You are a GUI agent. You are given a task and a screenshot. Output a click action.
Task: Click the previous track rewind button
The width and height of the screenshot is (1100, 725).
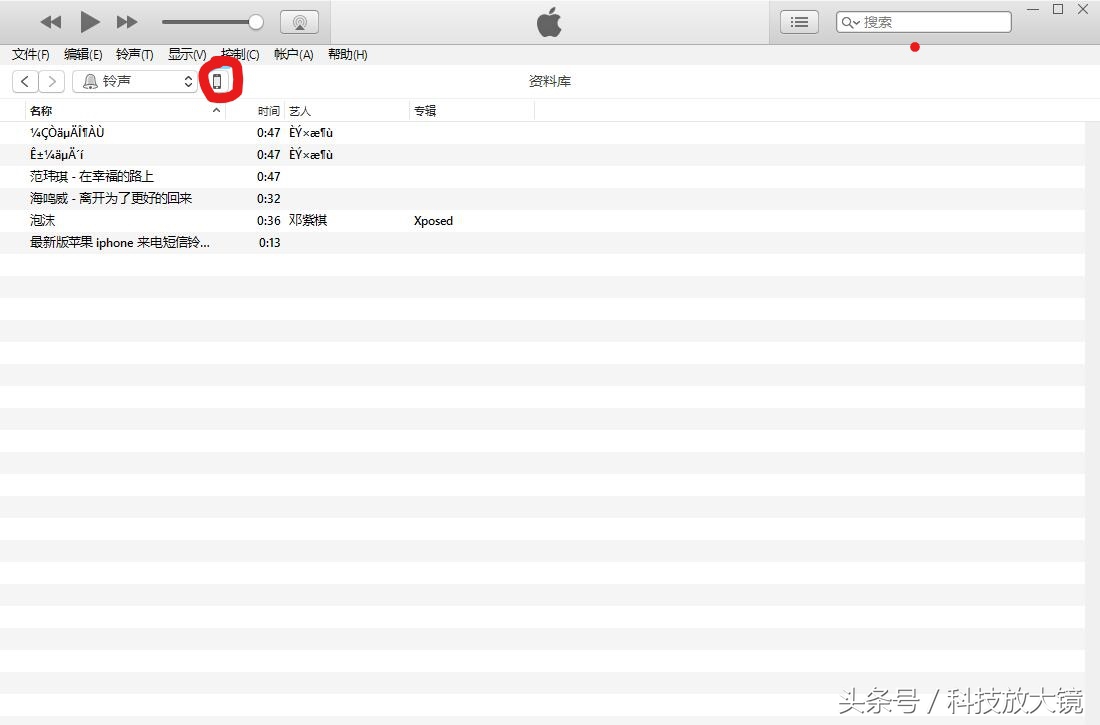pos(51,22)
